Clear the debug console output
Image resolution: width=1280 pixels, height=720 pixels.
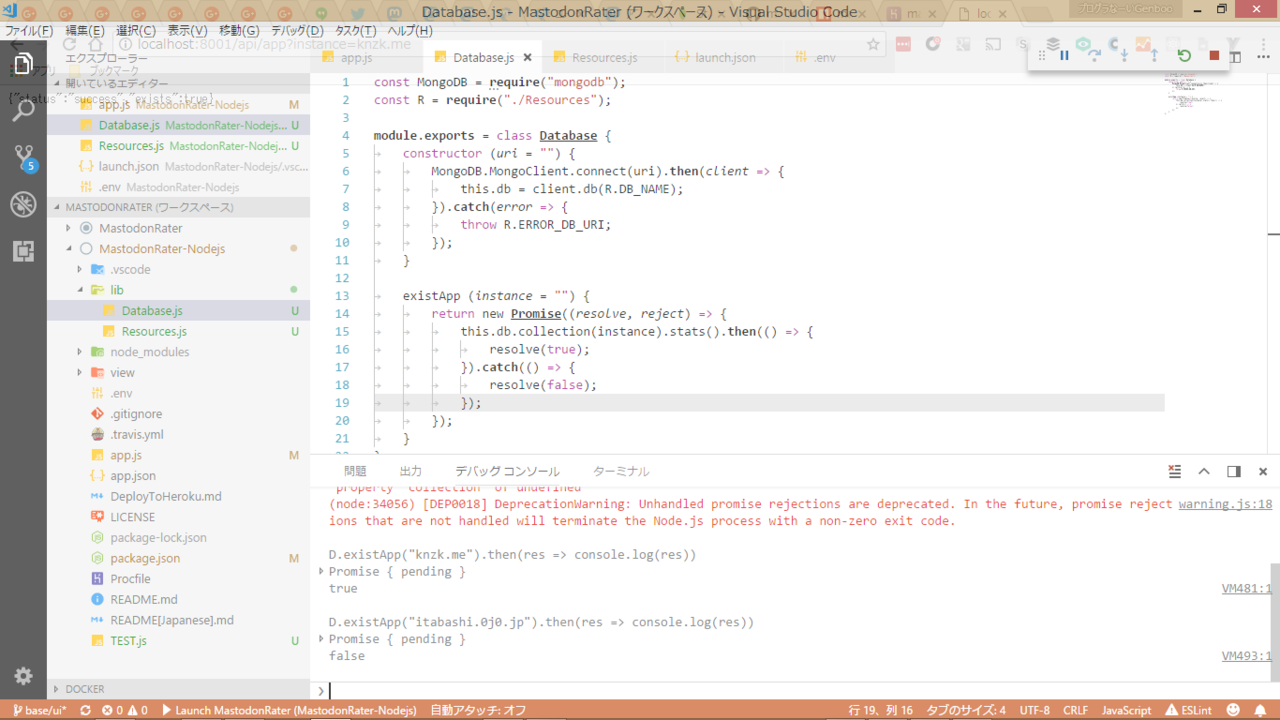(1175, 471)
